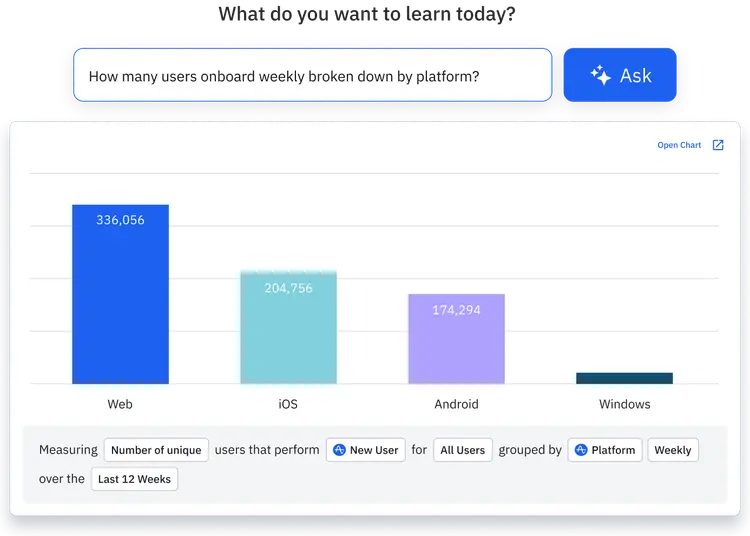Open the Number of unique dropdown
750x536 pixels.
(x=156, y=450)
